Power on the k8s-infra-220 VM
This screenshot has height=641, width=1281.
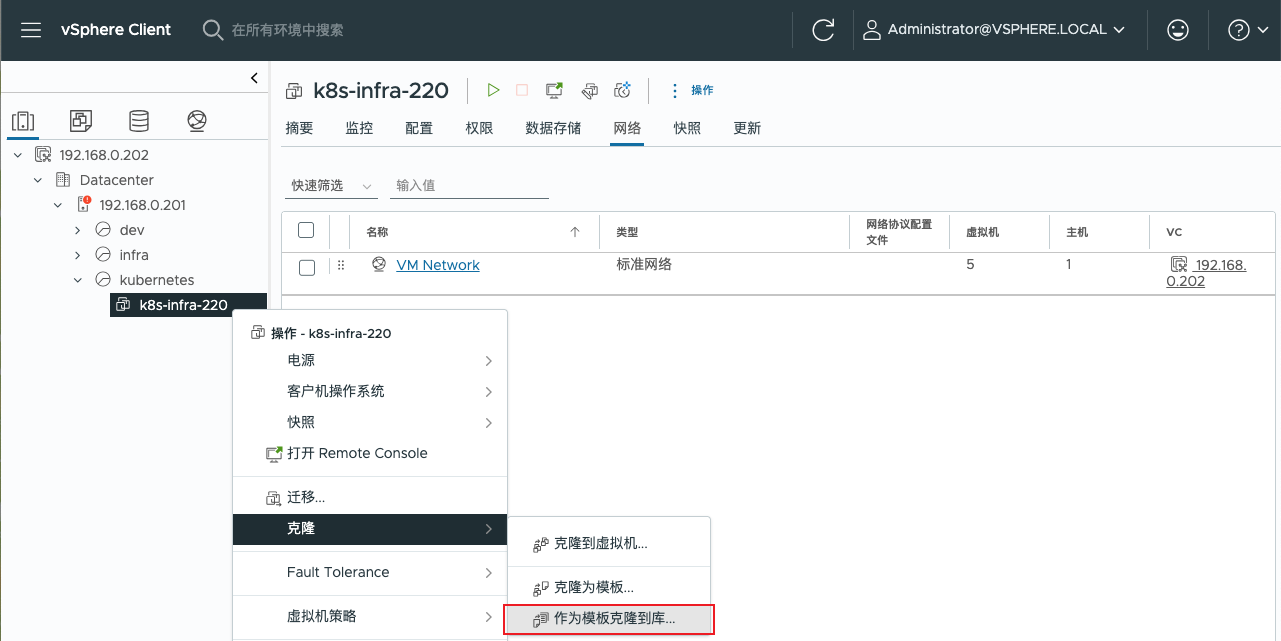click(493, 90)
